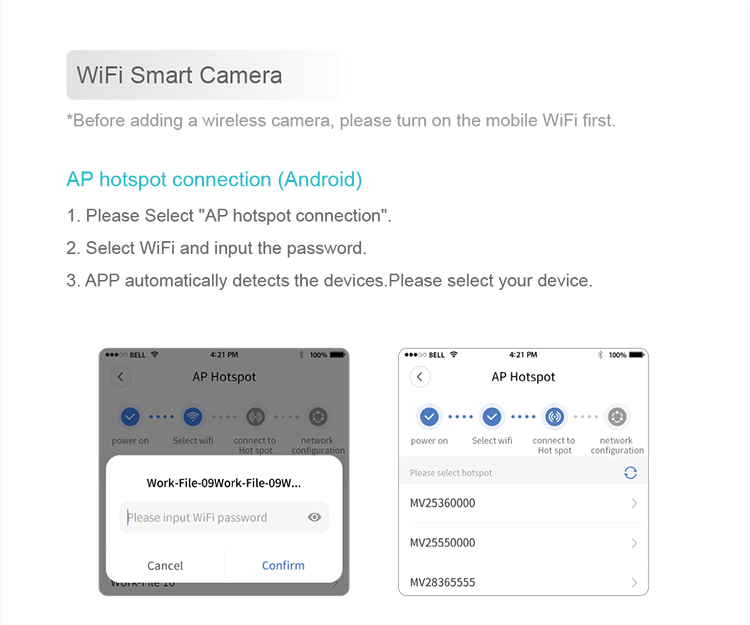Toggle password visibility eye icon
Viewport: 750px width, 625px height.
(314, 517)
